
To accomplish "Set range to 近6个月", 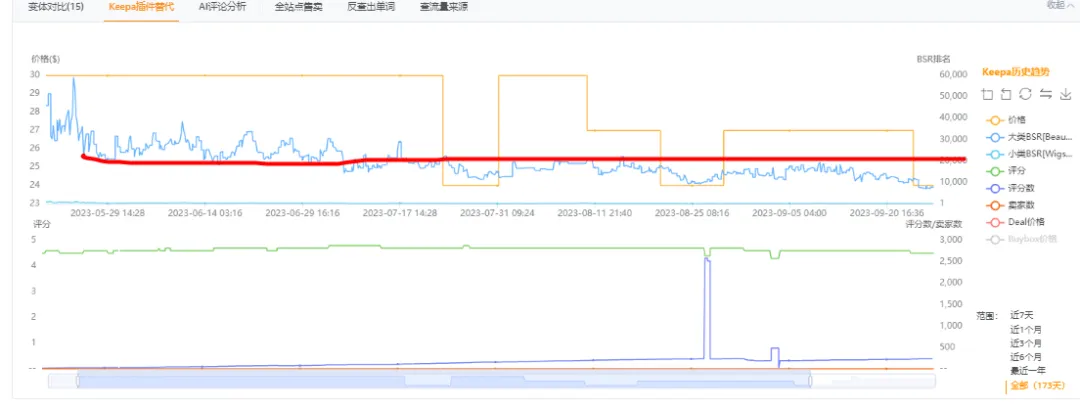I will tap(1026, 357).
